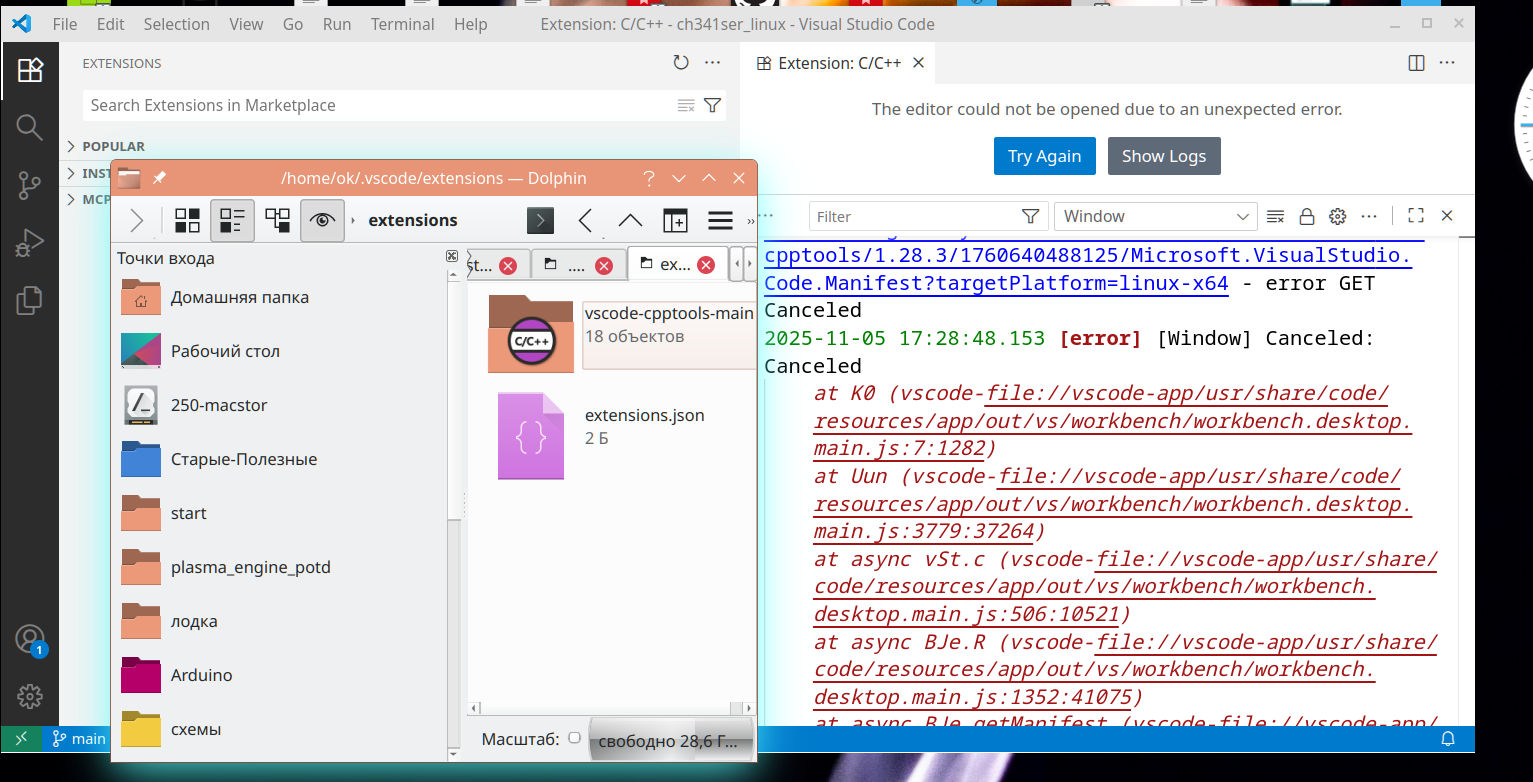Open the Terminal menu
This screenshot has height=782, width=1533.
tap(401, 24)
